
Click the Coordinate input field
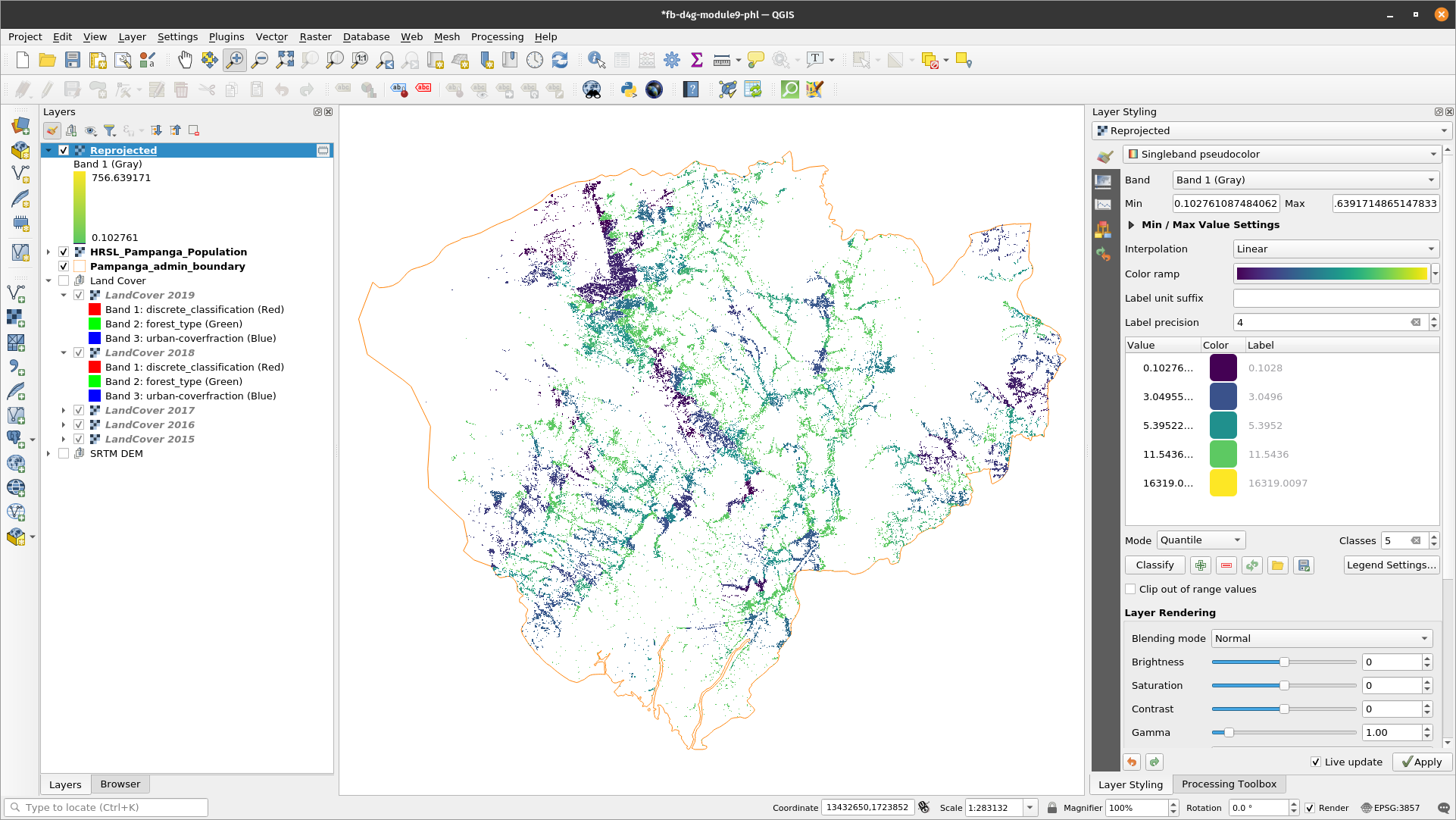(x=867, y=808)
